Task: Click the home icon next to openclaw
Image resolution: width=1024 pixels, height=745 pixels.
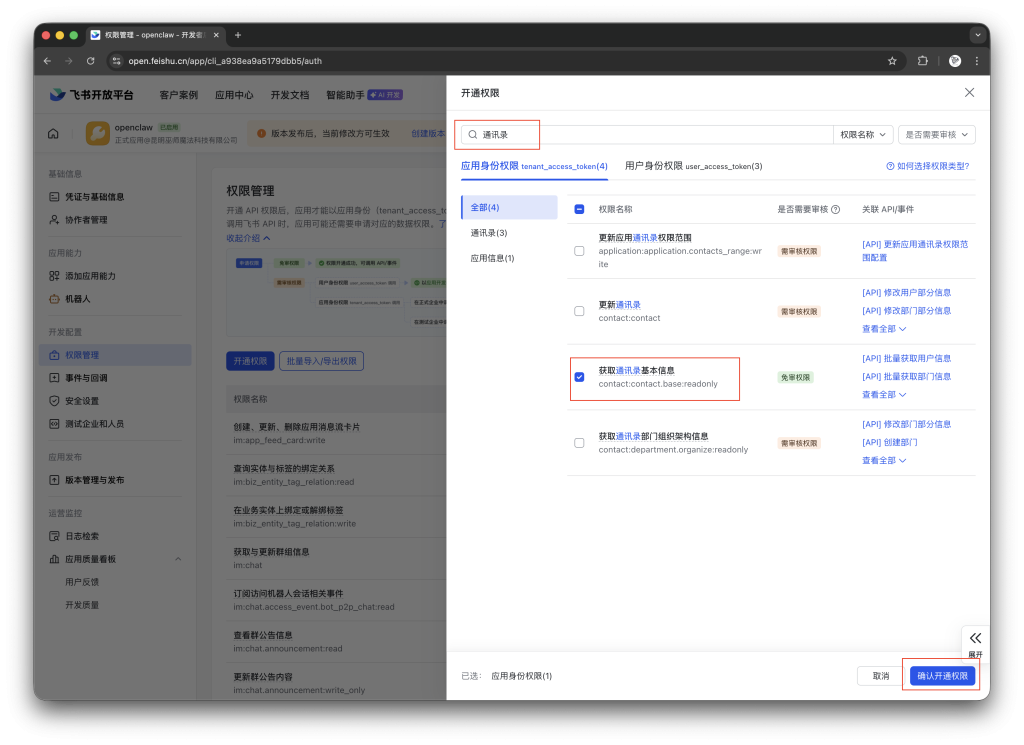Action: click(52, 133)
